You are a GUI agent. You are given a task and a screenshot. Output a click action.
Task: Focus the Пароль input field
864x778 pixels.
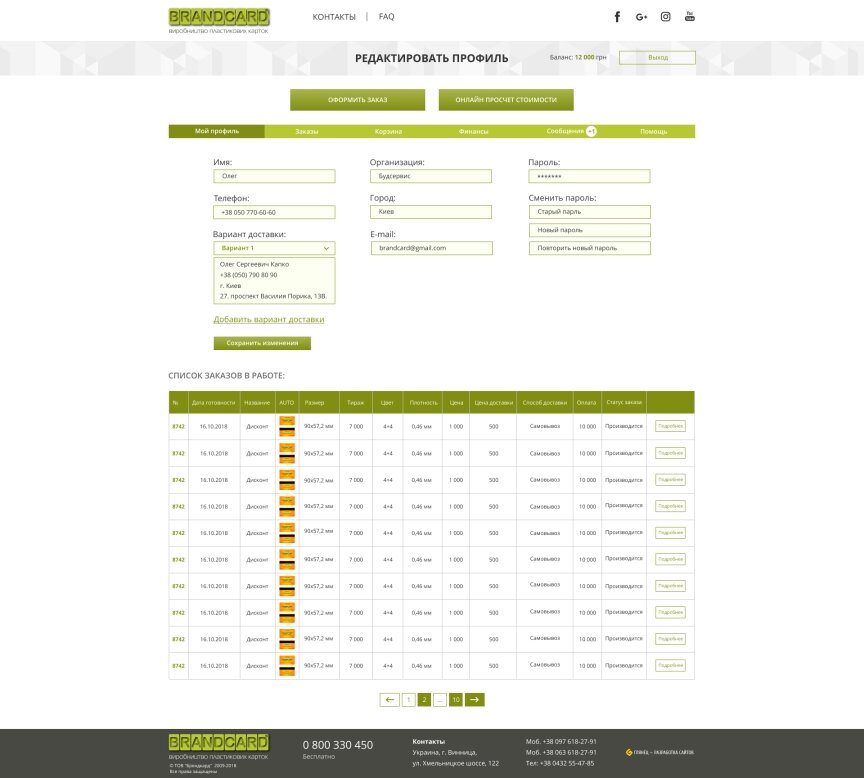point(589,176)
